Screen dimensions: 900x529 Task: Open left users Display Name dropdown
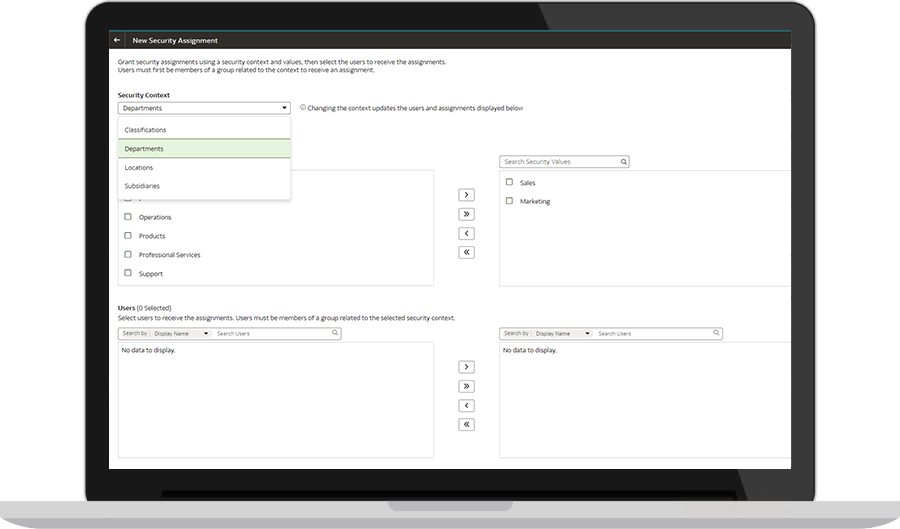coord(181,333)
